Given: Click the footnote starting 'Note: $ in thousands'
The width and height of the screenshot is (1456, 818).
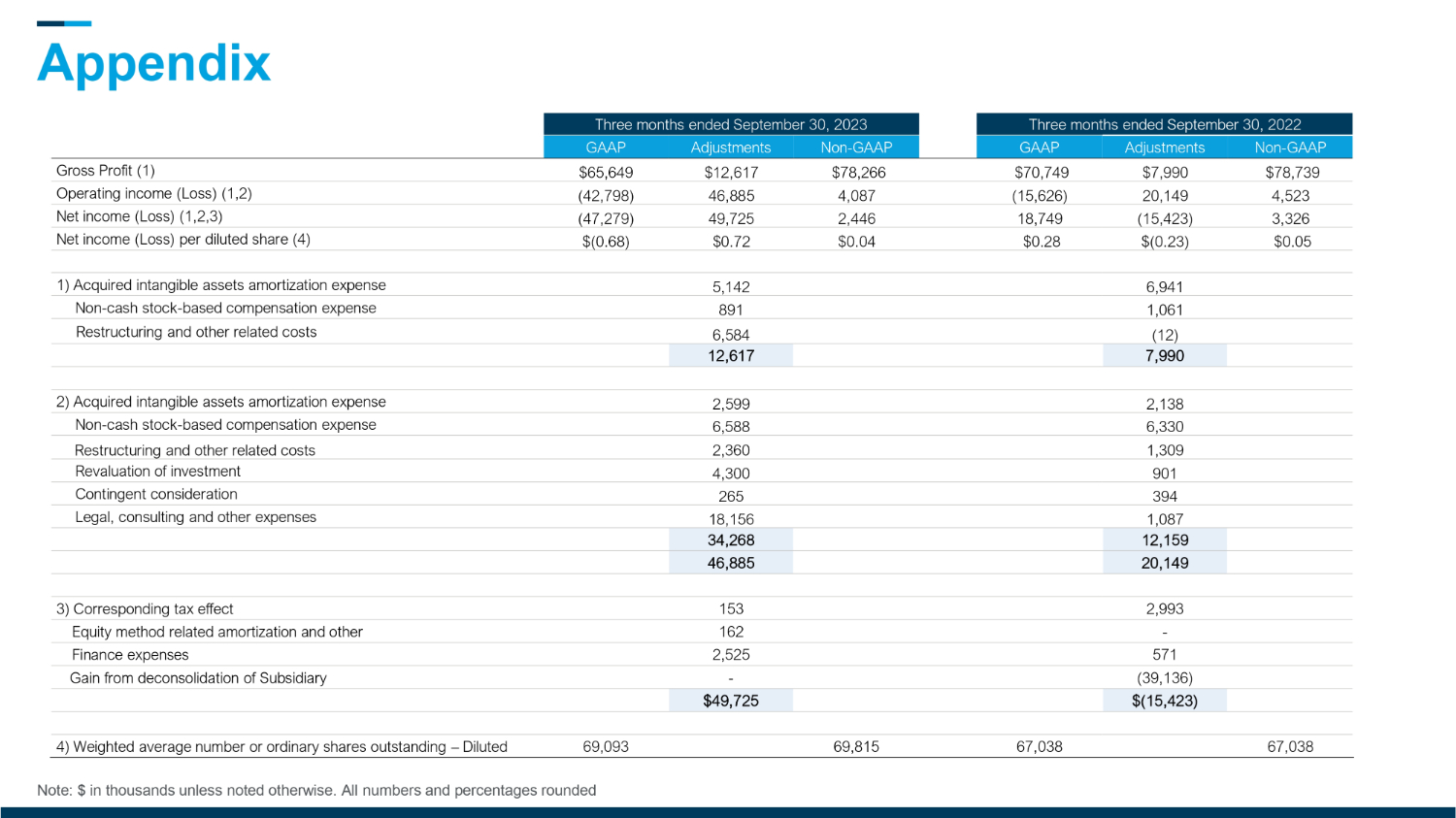Looking at the screenshot, I should 316,791.
